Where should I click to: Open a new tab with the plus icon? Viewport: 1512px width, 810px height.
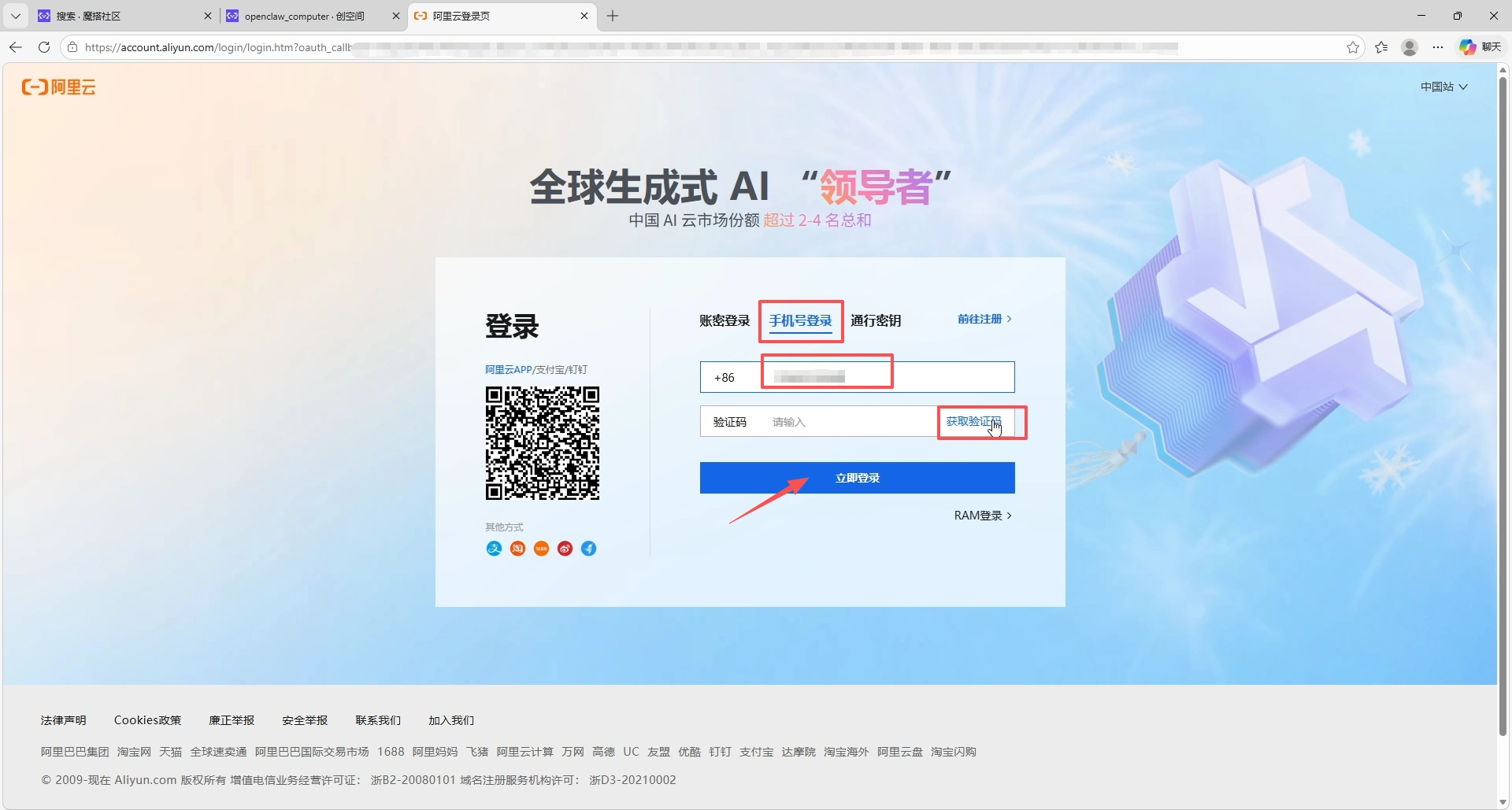[x=613, y=16]
